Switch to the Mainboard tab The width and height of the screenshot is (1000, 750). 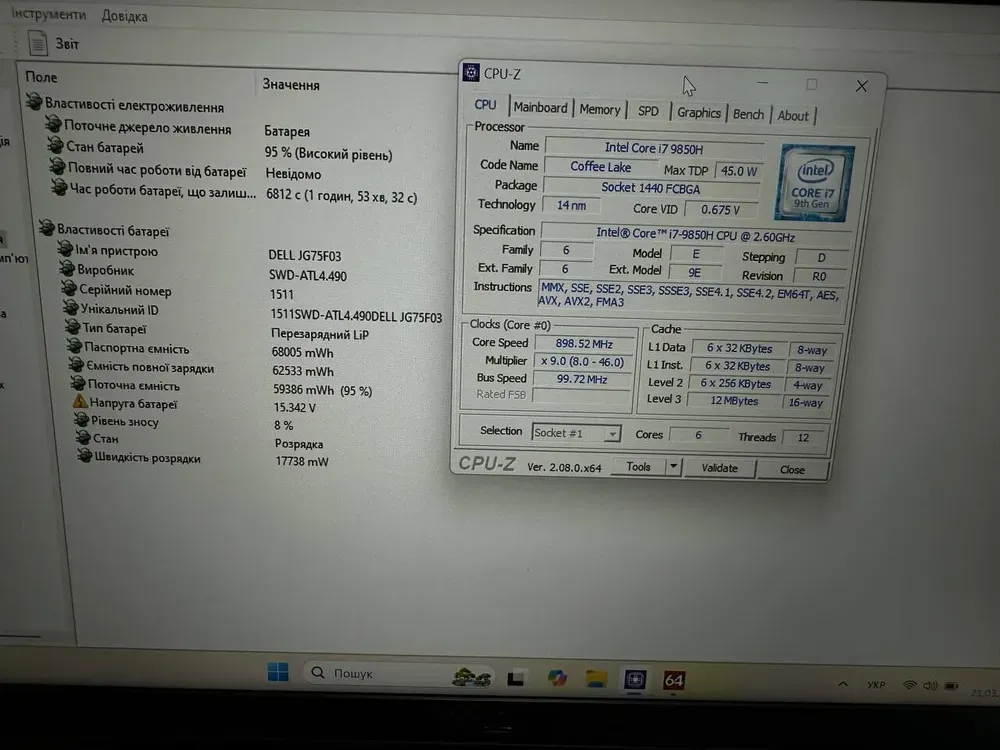coord(540,108)
